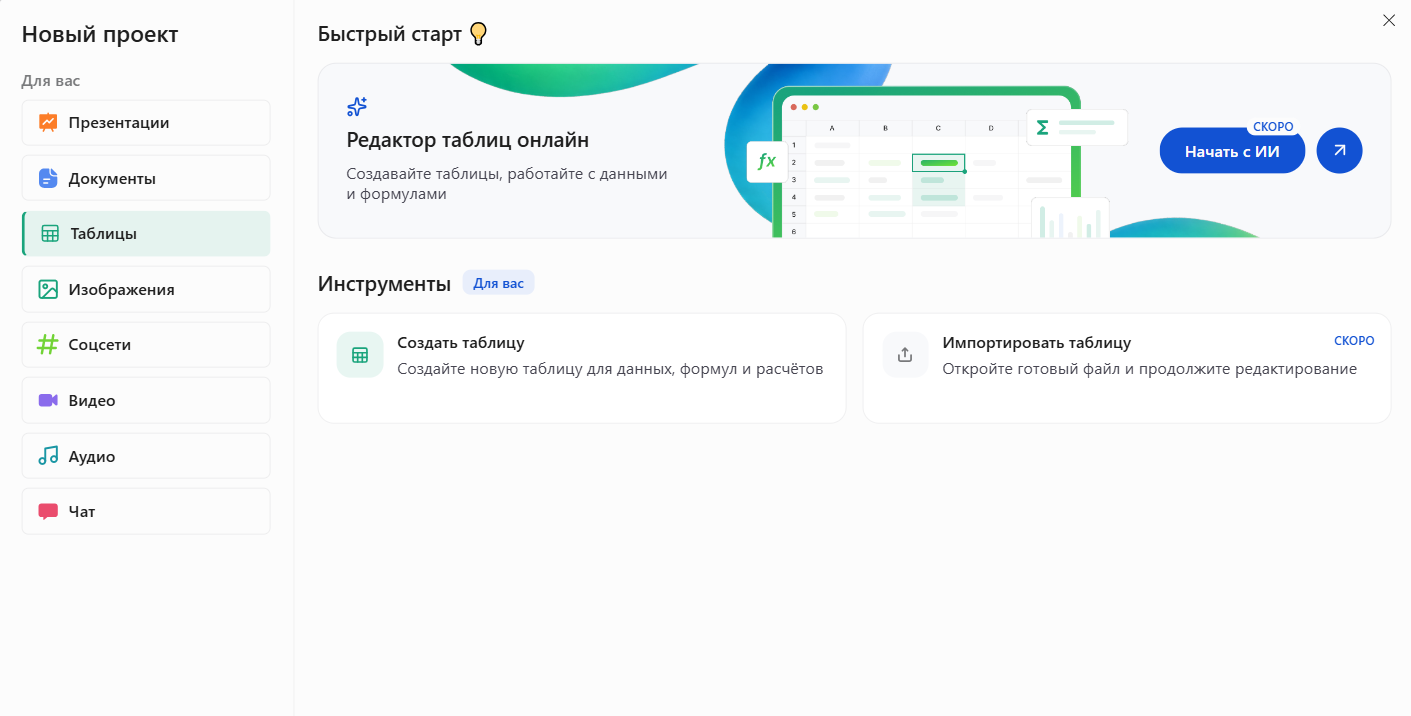Click the Для вас badge near Инструменты
This screenshot has width=1411, height=716.
[498, 283]
